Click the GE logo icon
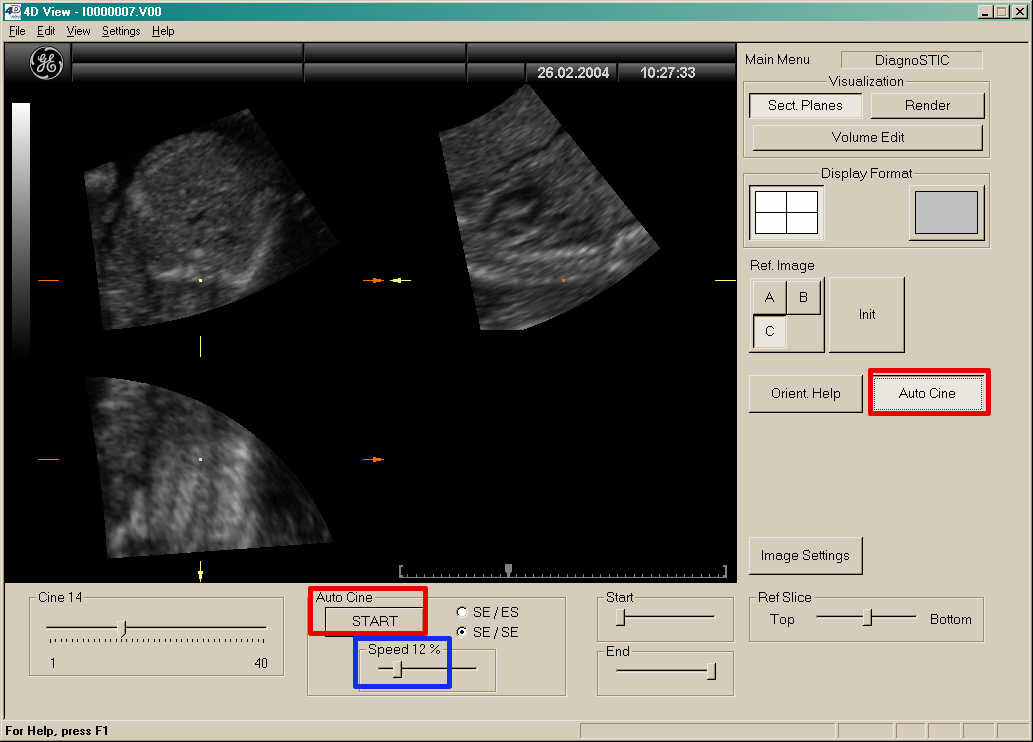 click(x=46, y=63)
